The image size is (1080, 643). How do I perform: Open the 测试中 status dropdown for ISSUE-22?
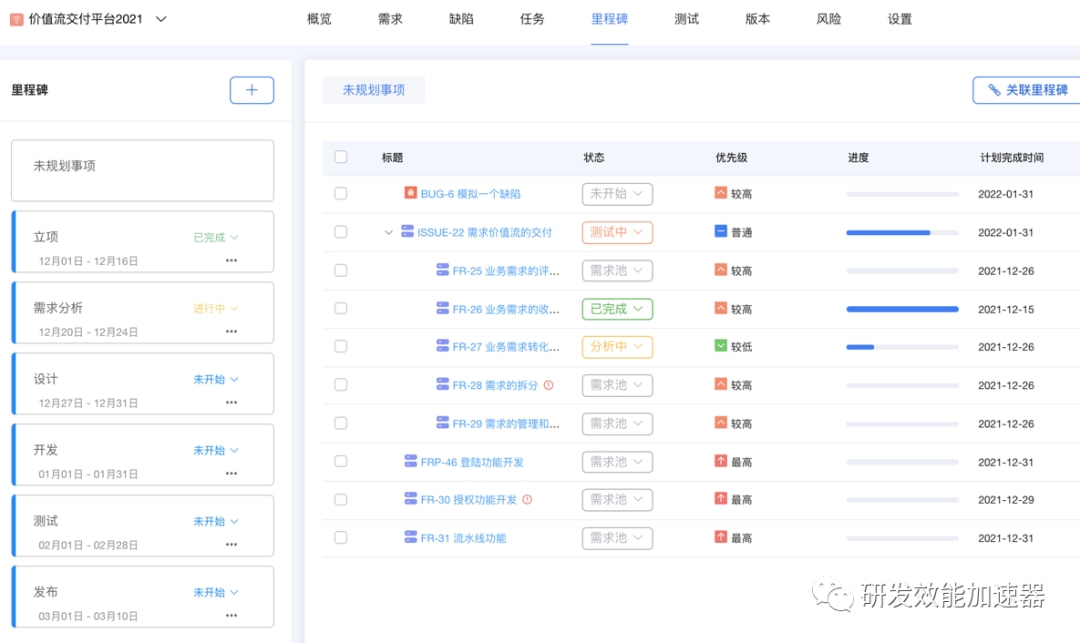coord(617,232)
